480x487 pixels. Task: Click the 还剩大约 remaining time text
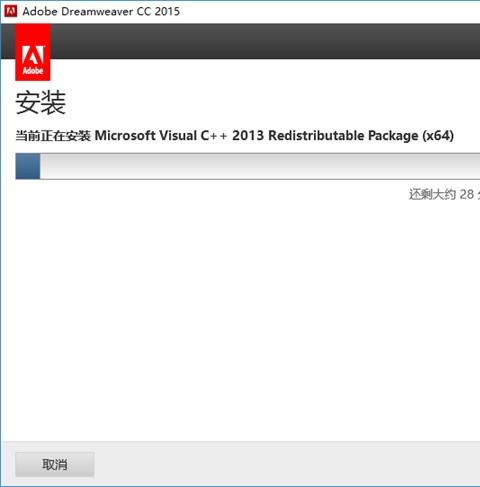coord(432,194)
